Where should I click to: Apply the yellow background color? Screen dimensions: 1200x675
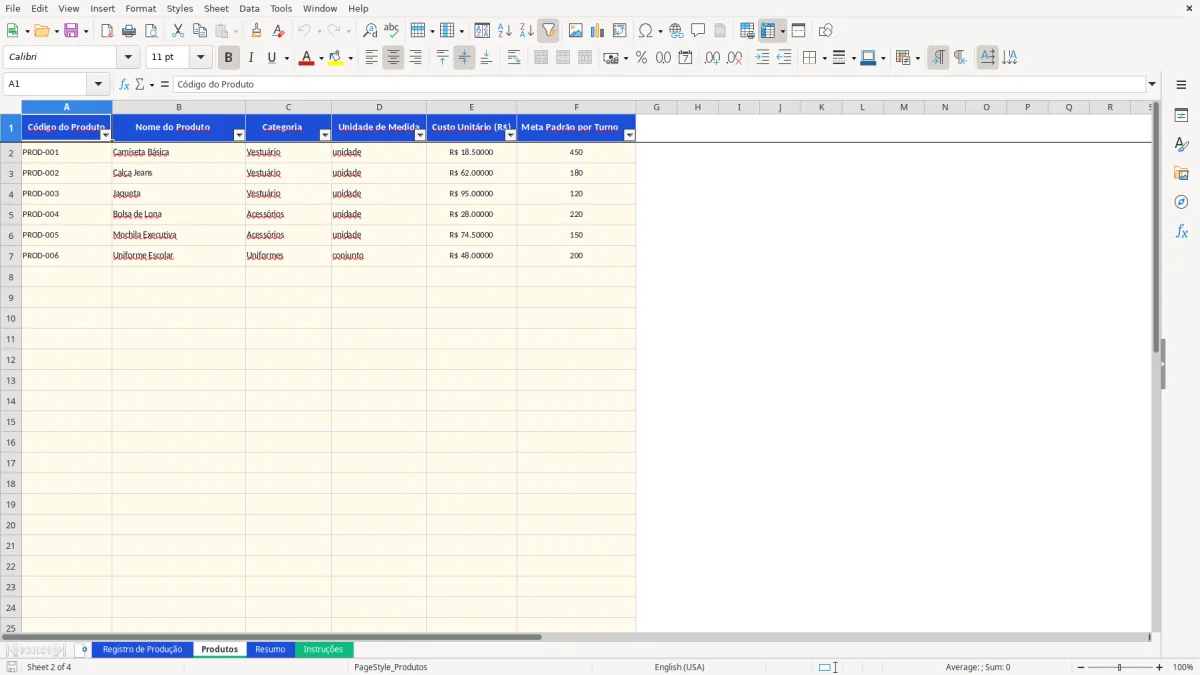pyautogui.click(x=336, y=58)
